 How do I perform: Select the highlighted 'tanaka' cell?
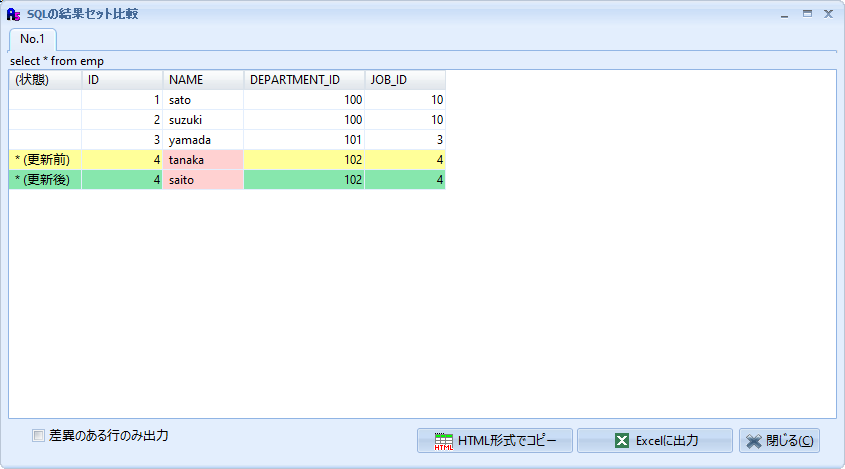coord(203,160)
